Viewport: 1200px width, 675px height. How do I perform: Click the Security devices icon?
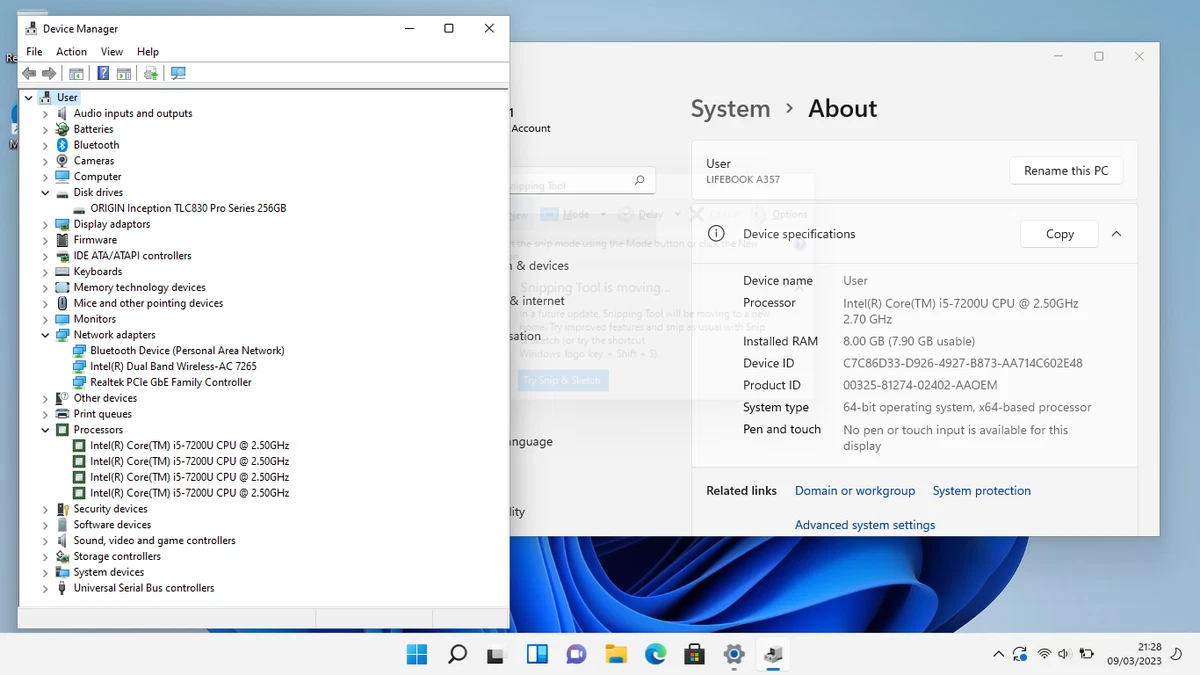coord(63,509)
